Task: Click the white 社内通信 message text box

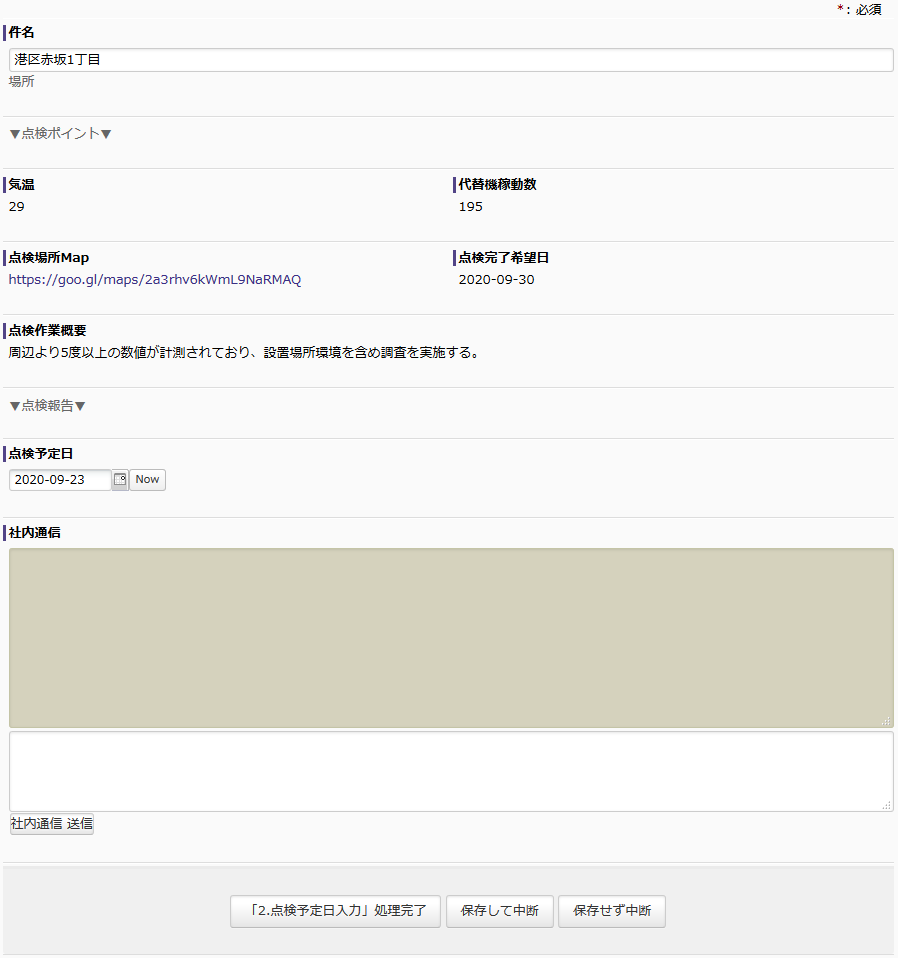Action: [x=450, y=771]
